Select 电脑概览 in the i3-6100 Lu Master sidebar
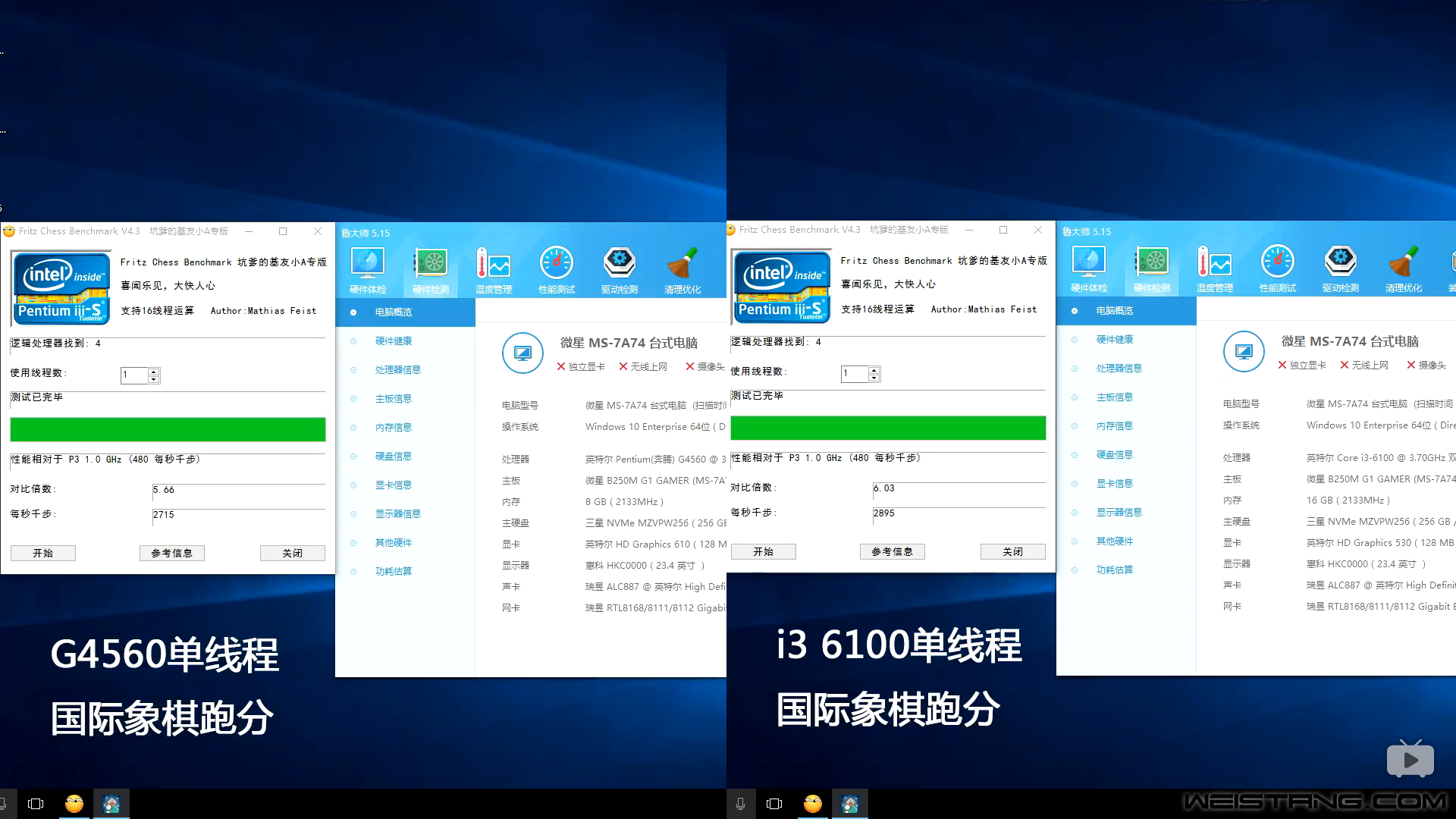The height and width of the screenshot is (819, 1456). pos(1127,311)
